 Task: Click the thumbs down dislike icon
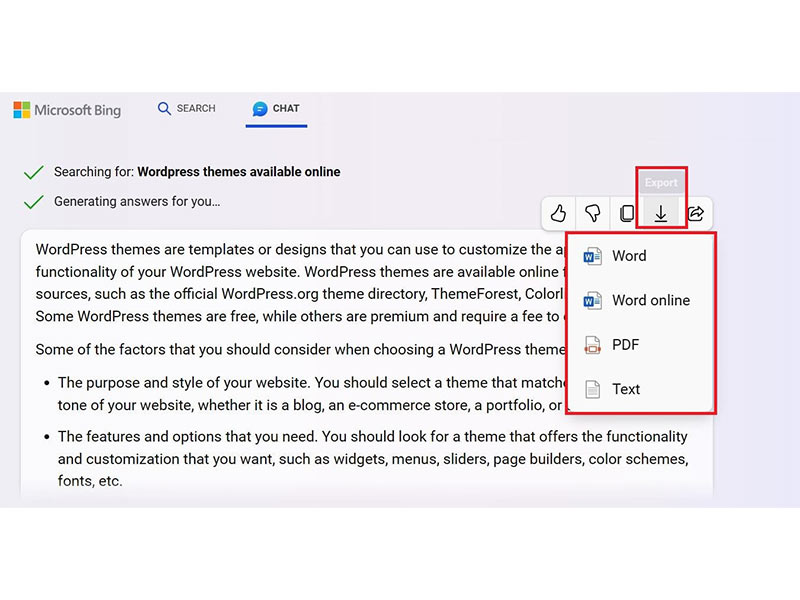pyautogui.click(x=592, y=213)
